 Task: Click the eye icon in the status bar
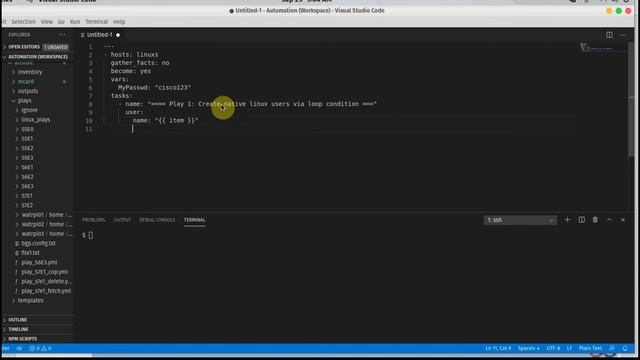coord(19,348)
